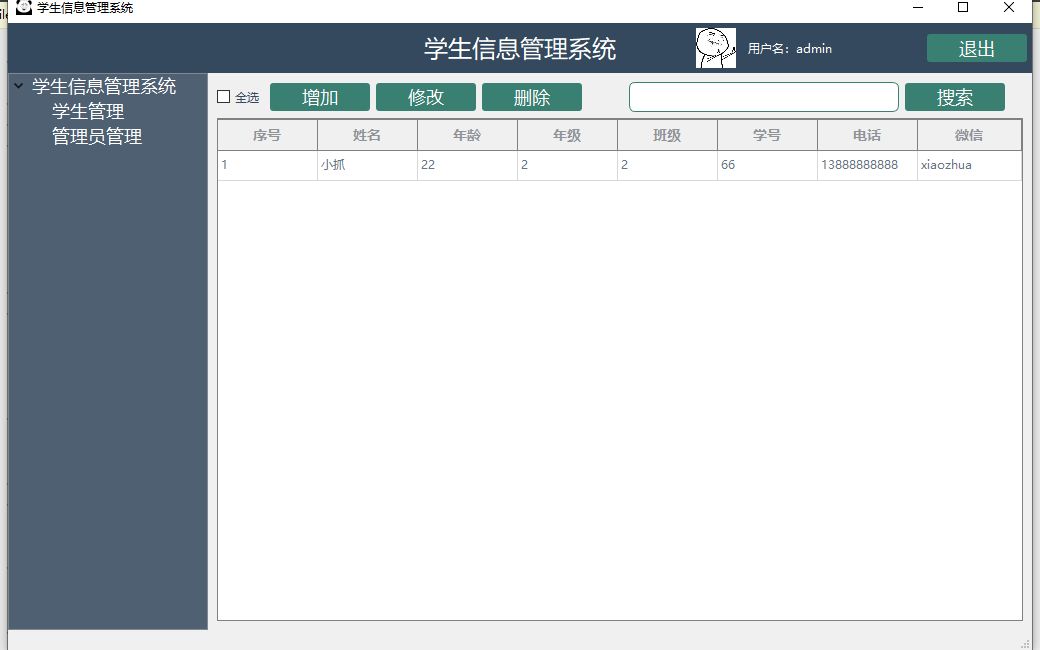Click the 姓名 column header
This screenshot has height=650, width=1040.
pyautogui.click(x=366, y=134)
